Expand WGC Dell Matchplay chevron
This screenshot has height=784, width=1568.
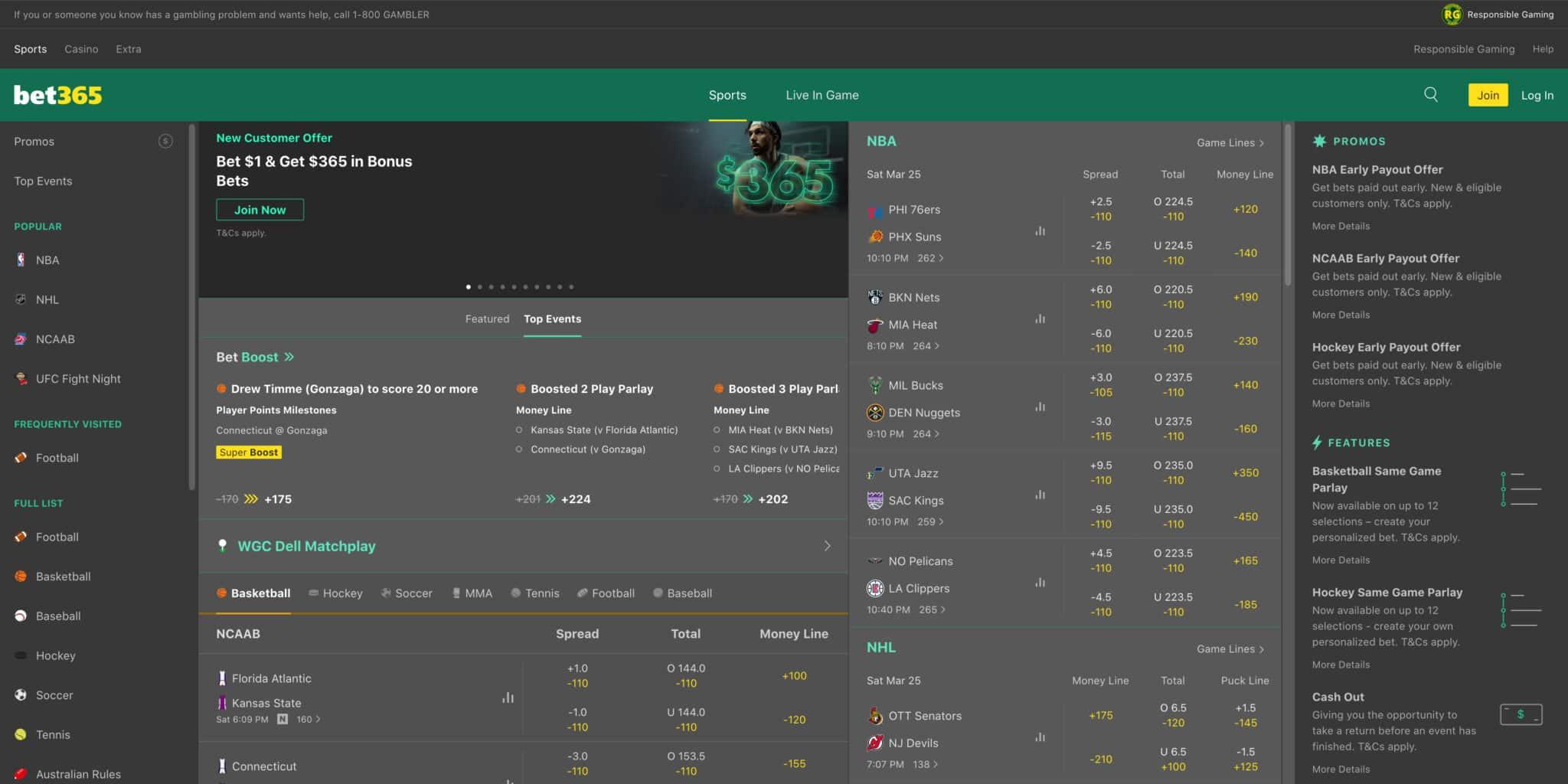[x=827, y=546]
